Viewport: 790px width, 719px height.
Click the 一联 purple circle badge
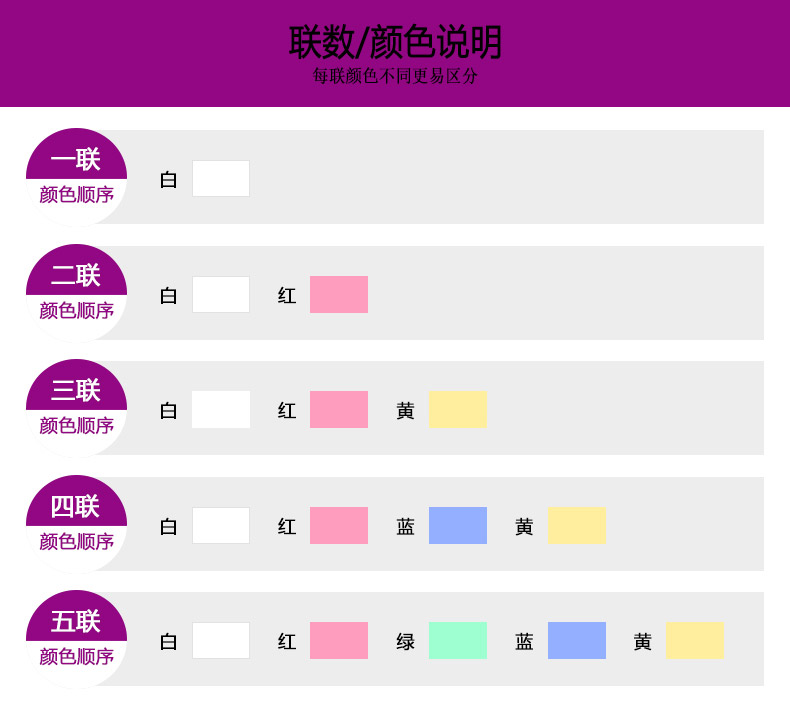tap(76, 176)
